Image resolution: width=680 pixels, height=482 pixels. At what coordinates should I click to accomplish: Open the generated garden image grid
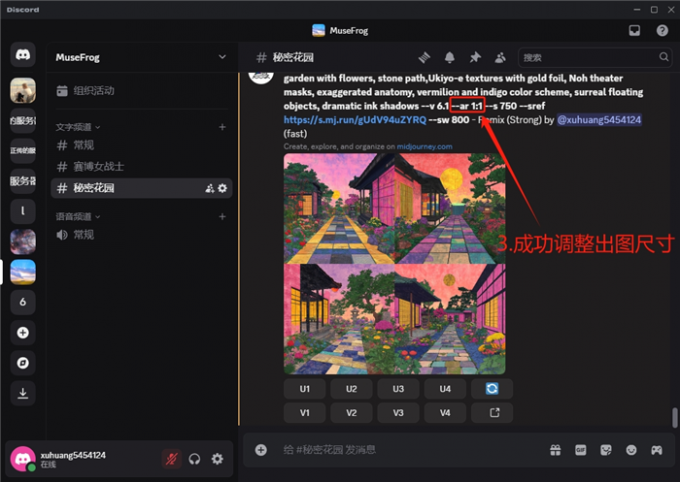pyautogui.click(x=394, y=264)
